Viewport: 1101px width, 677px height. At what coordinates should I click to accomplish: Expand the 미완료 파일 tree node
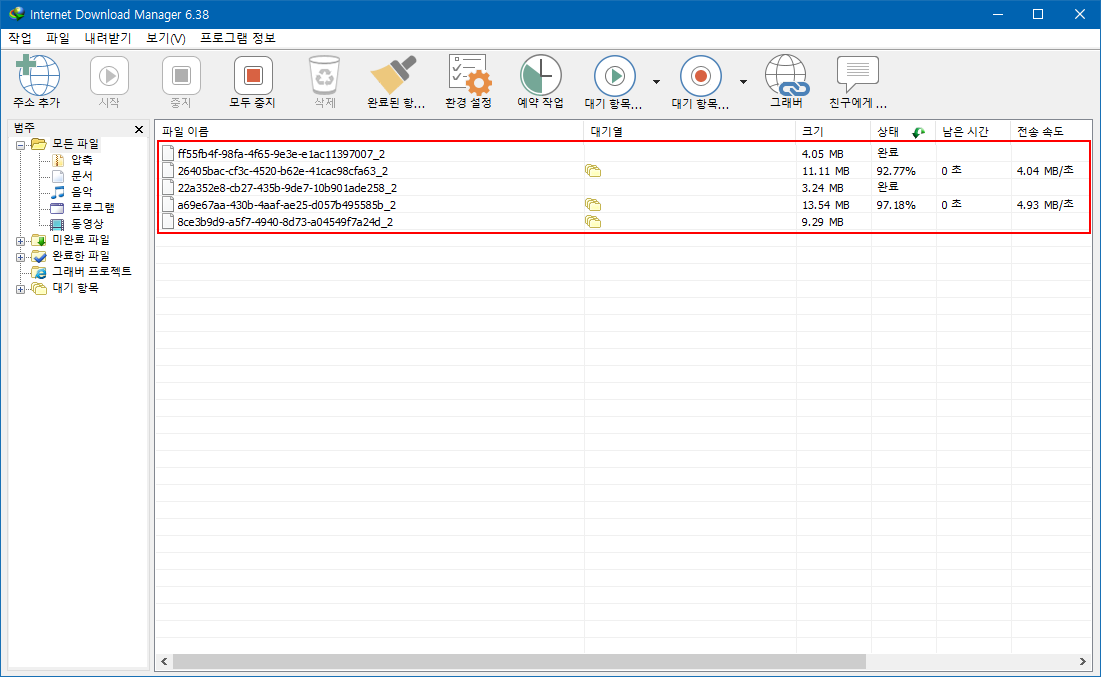[20, 241]
